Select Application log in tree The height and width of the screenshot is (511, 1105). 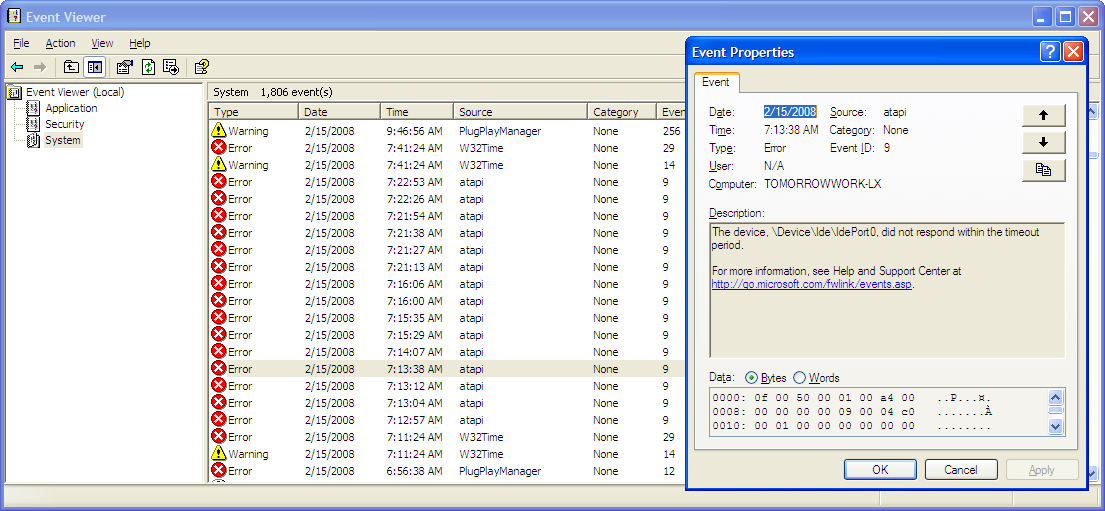click(71, 108)
